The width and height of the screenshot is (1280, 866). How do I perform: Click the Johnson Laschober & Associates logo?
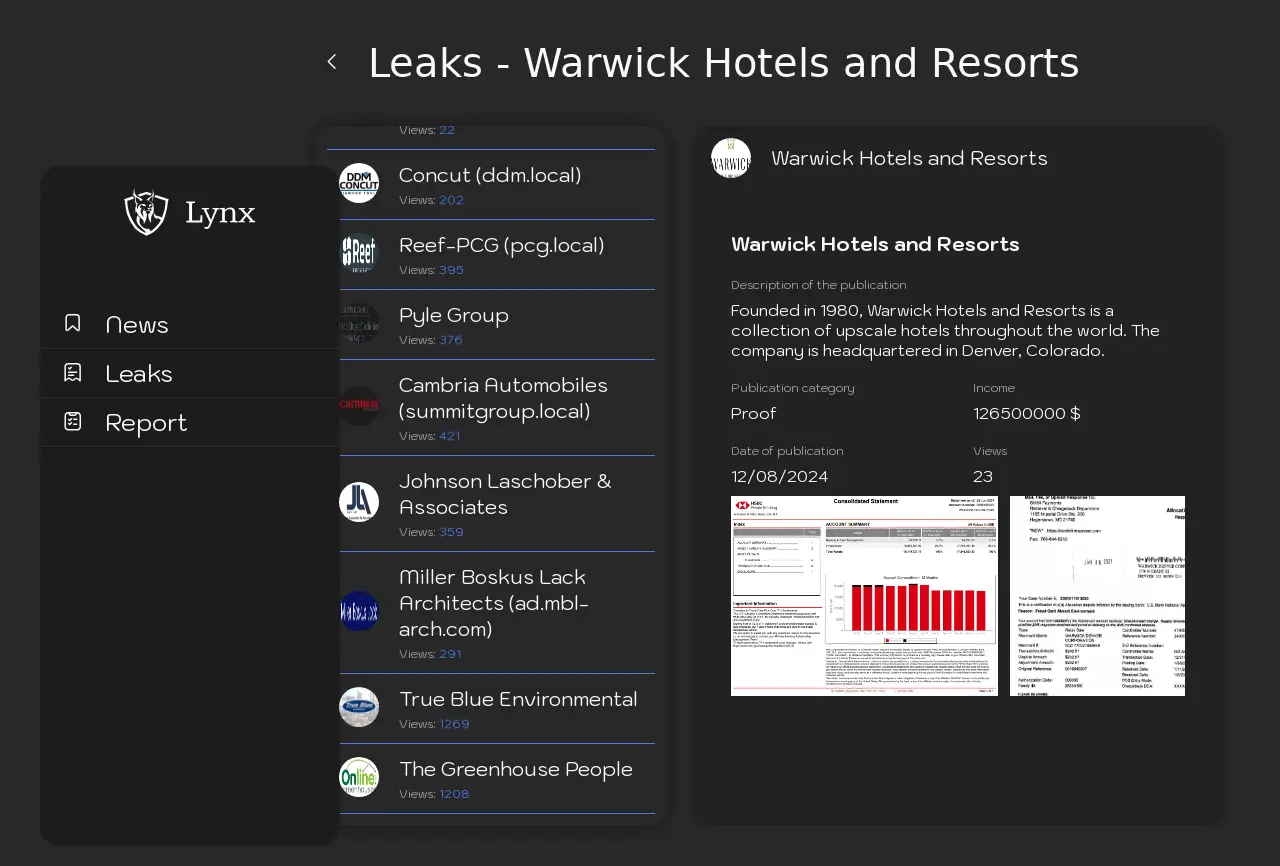click(359, 502)
